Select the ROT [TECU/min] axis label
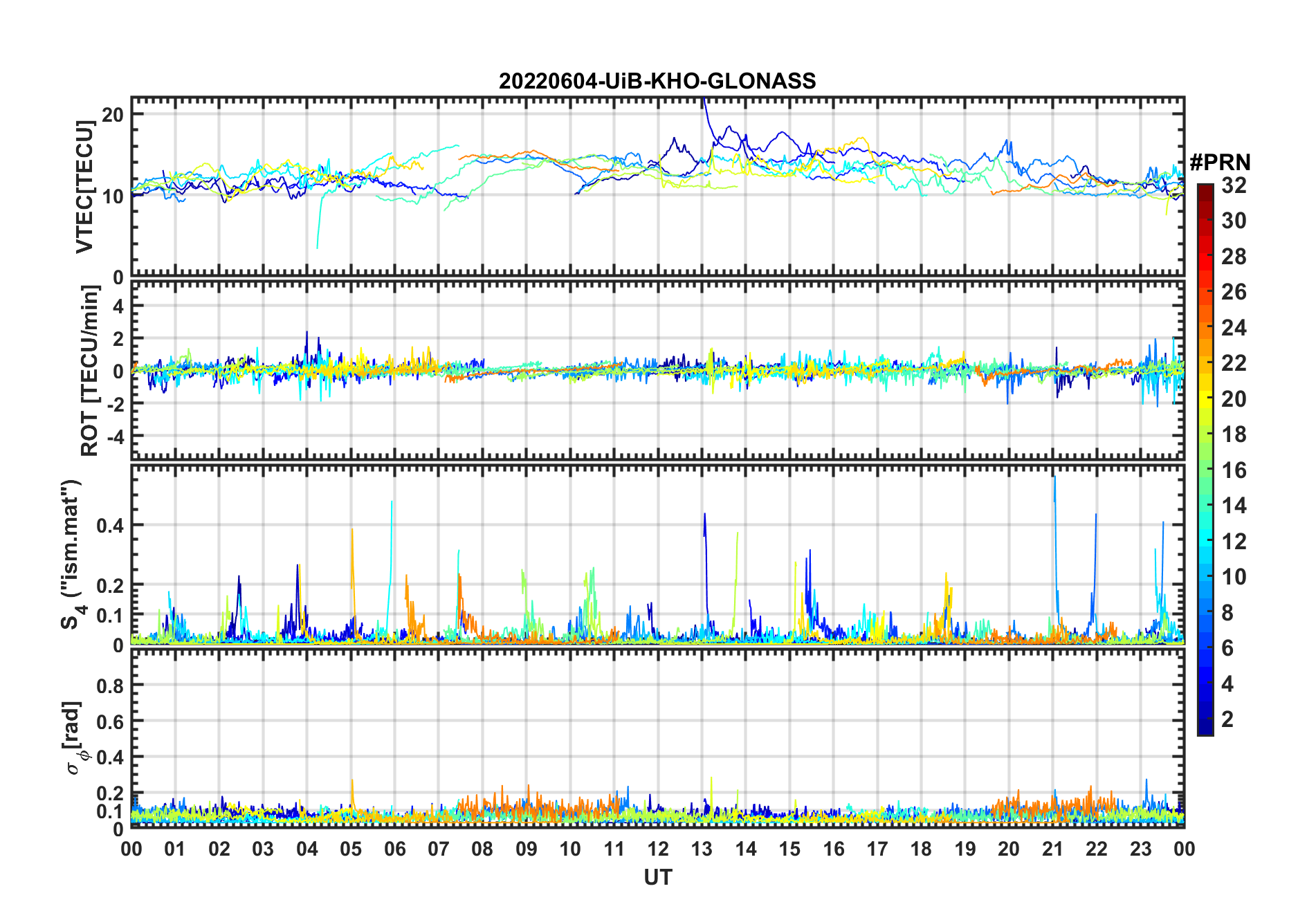 point(89,371)
